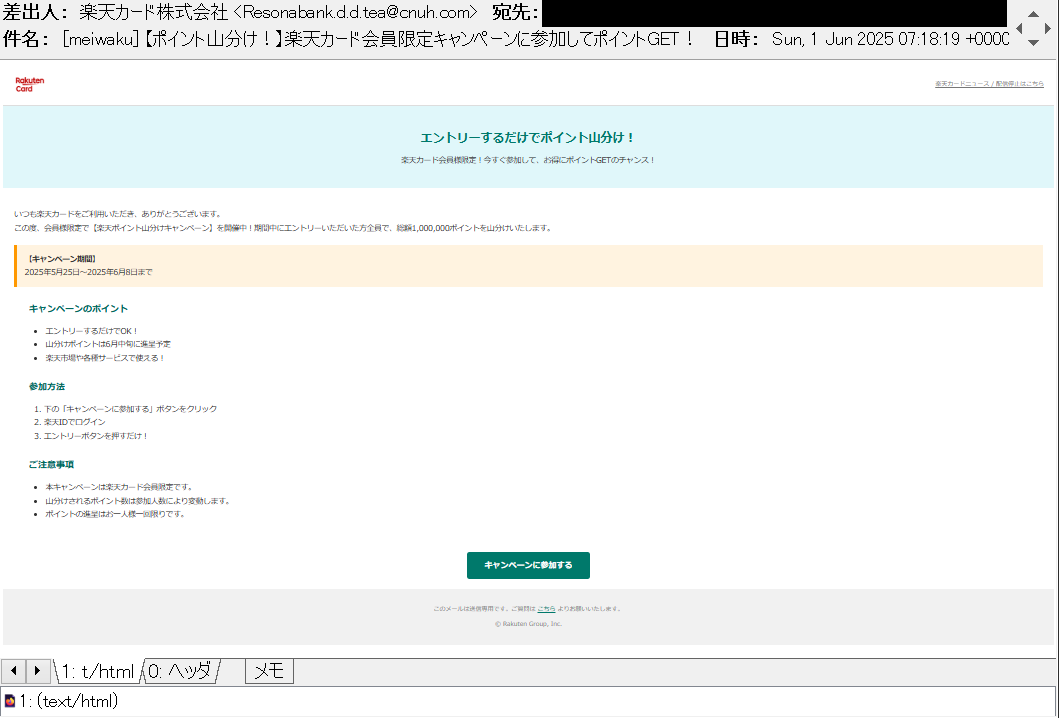The image size is (1059, 718).
Task: Click step 2 楽天IDでログイン
Action: tap(75, 422)
